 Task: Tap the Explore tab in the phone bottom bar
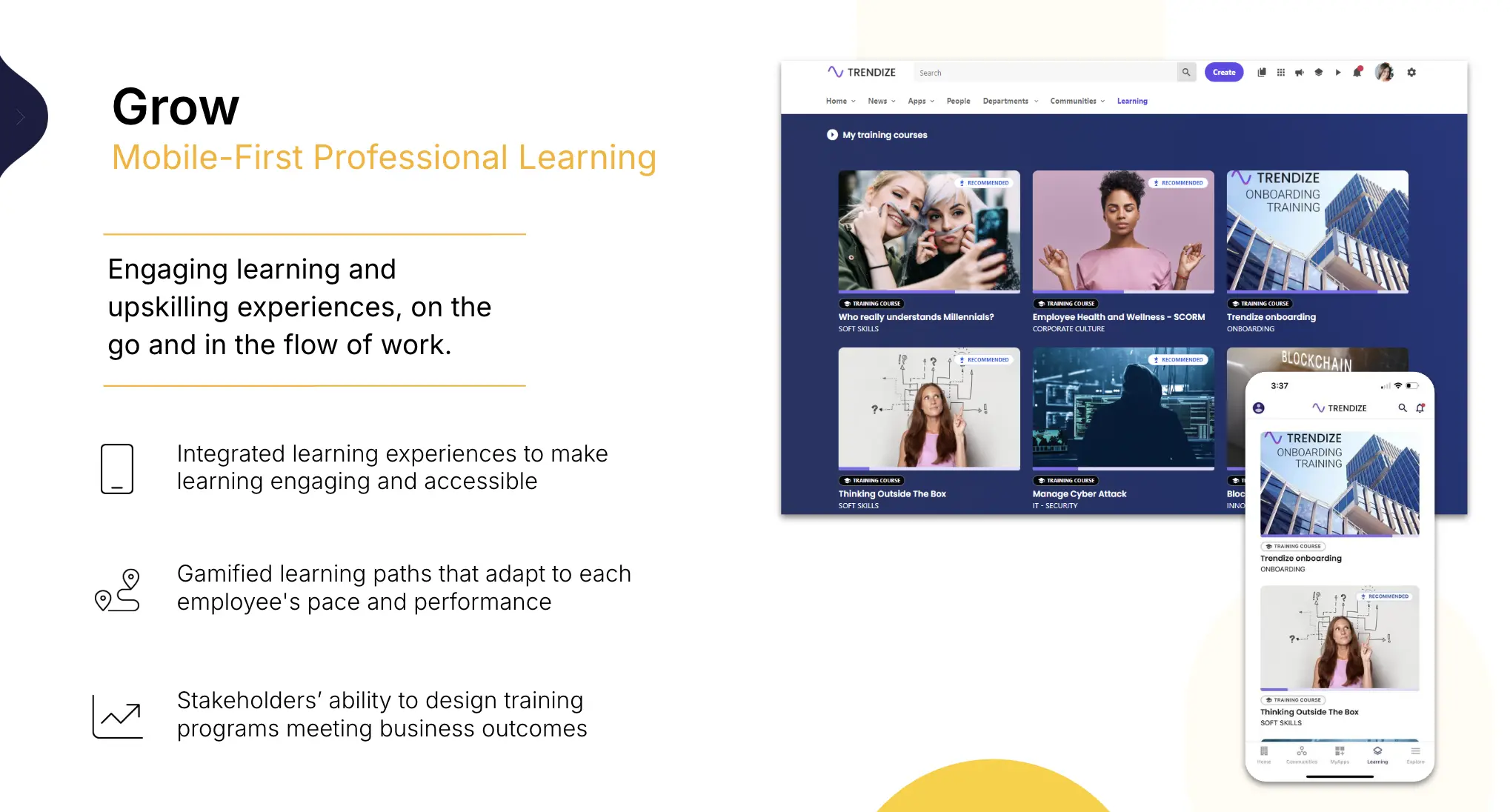(x=1416, y=755)
